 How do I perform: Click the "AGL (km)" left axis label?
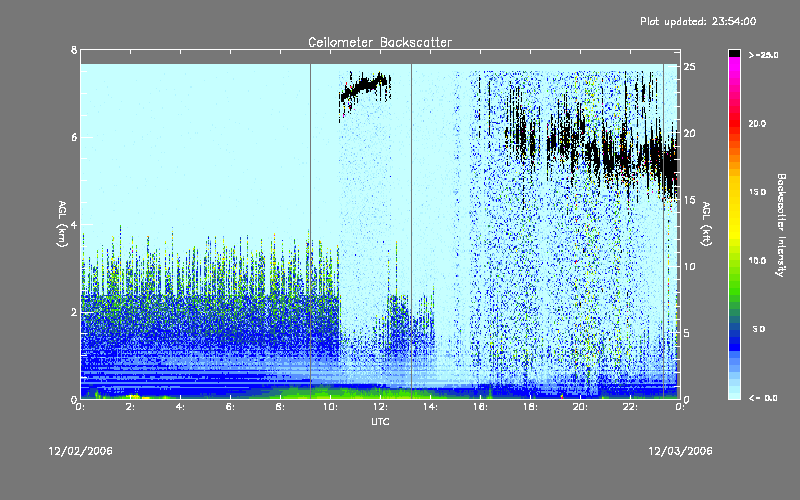62,224
